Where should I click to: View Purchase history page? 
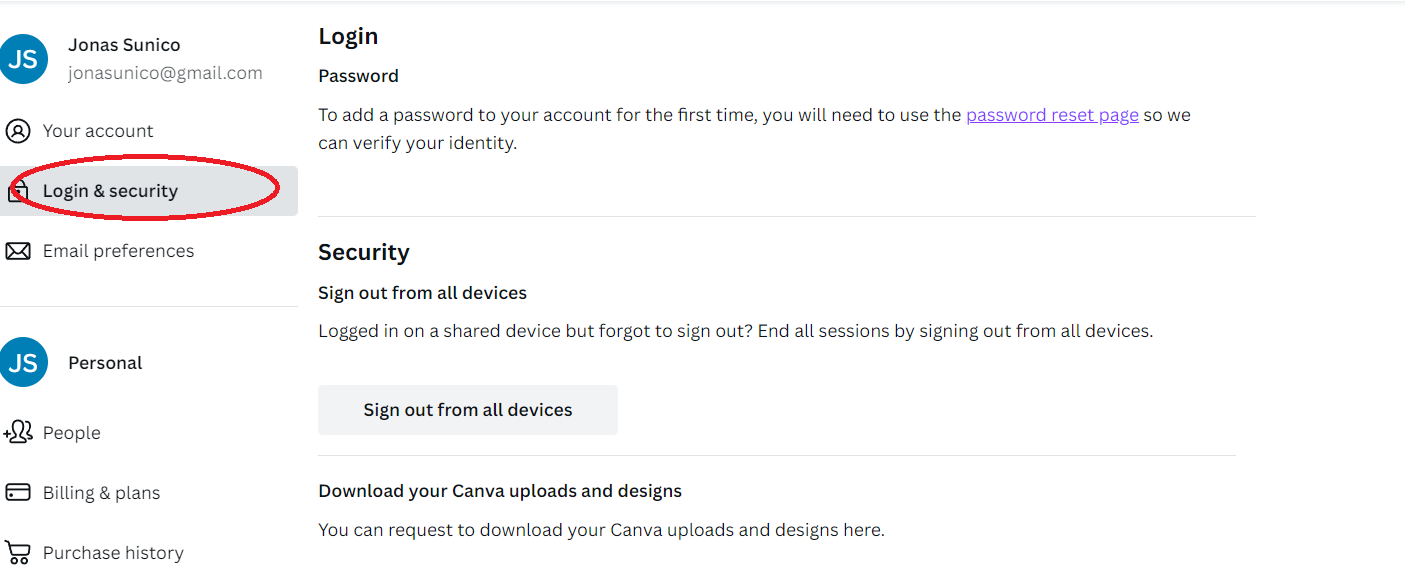(x=149, y=552)
